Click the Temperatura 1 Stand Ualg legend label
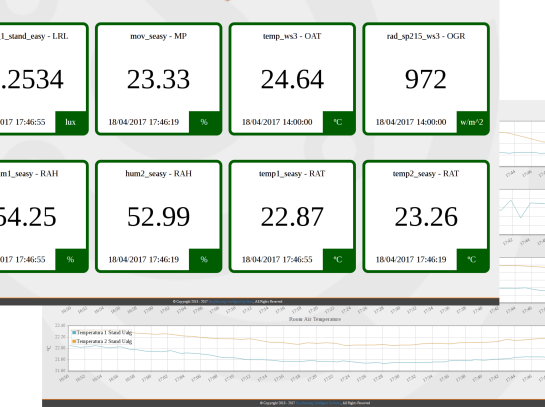This screenshot has height=407, width=545. point(104,333)
